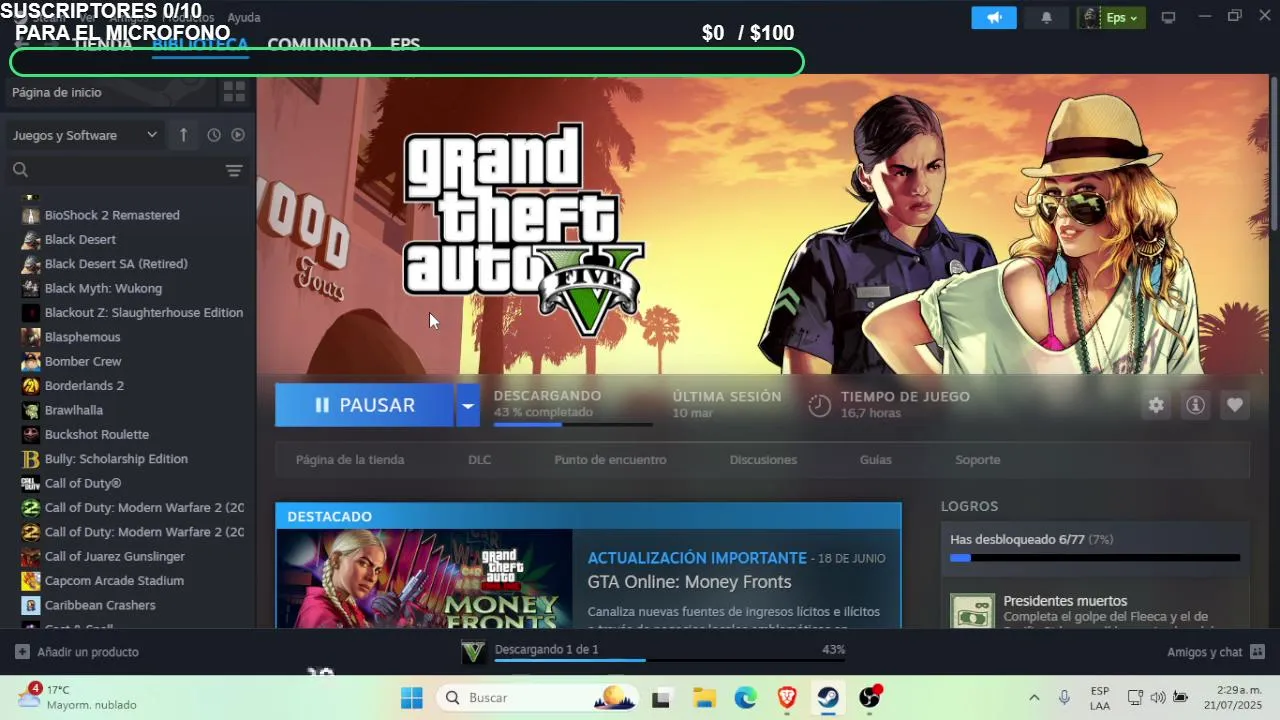1280x720 pixels.
Task: Click the Presidentes muertos achievement icon
Action: pyautogui.click(x=972, y=610)
